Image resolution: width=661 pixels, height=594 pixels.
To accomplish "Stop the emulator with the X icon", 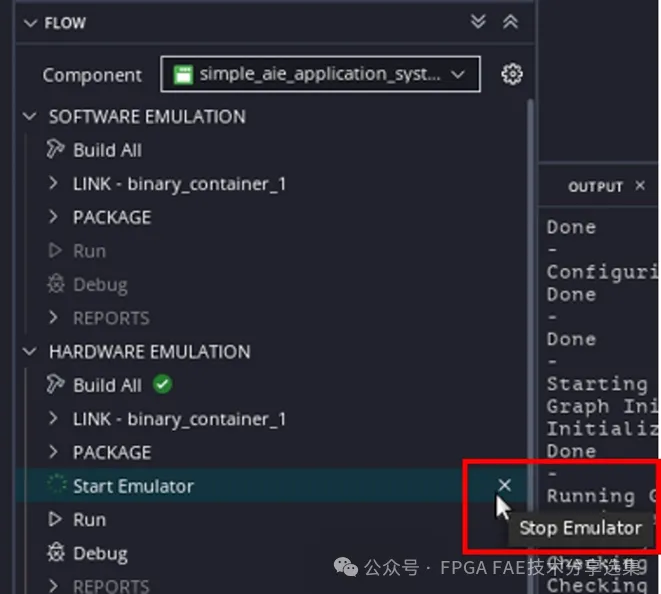I will tap(504, 485).
